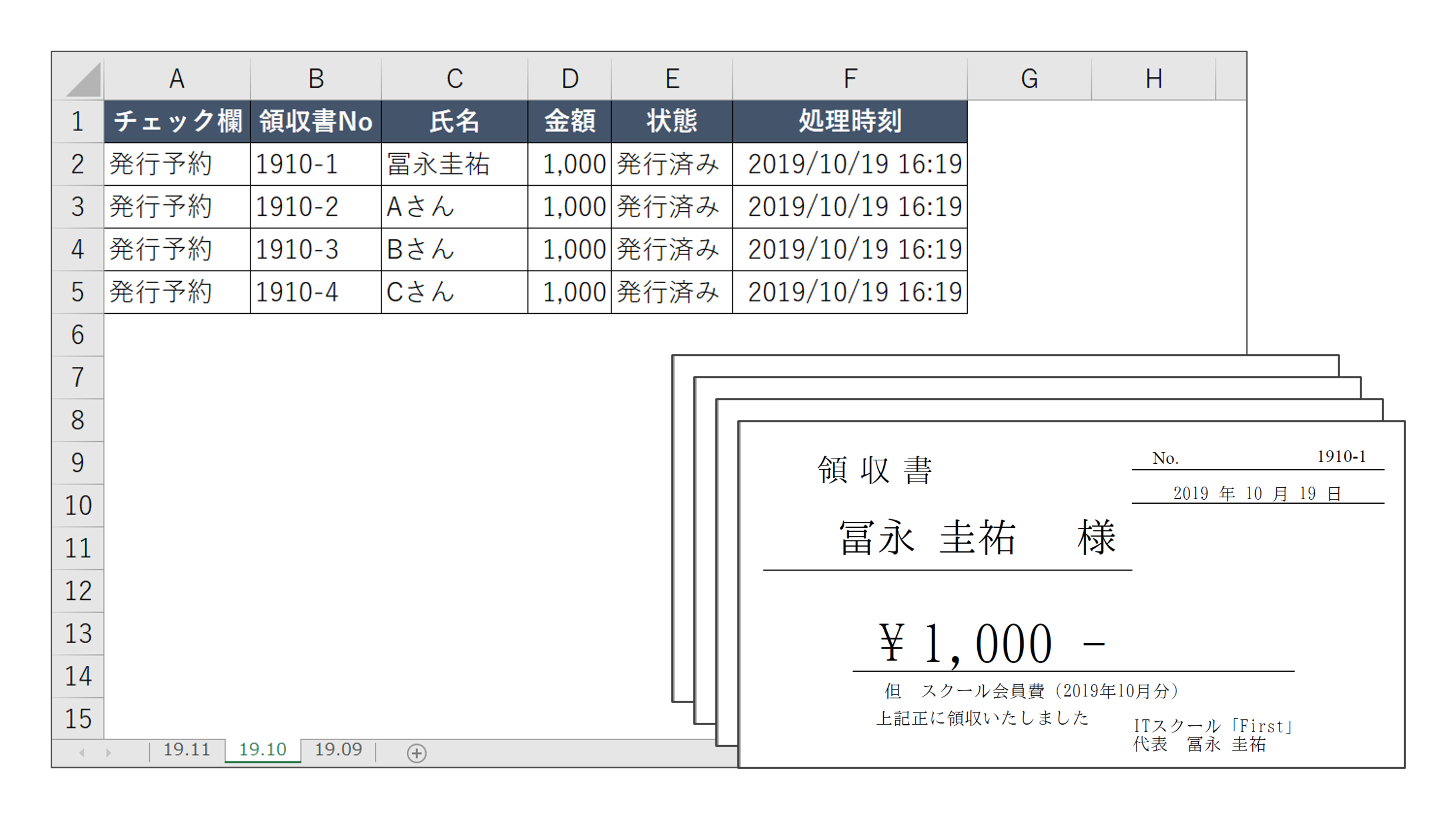Switch to the 19.11 sheet tab

point(187,750)
